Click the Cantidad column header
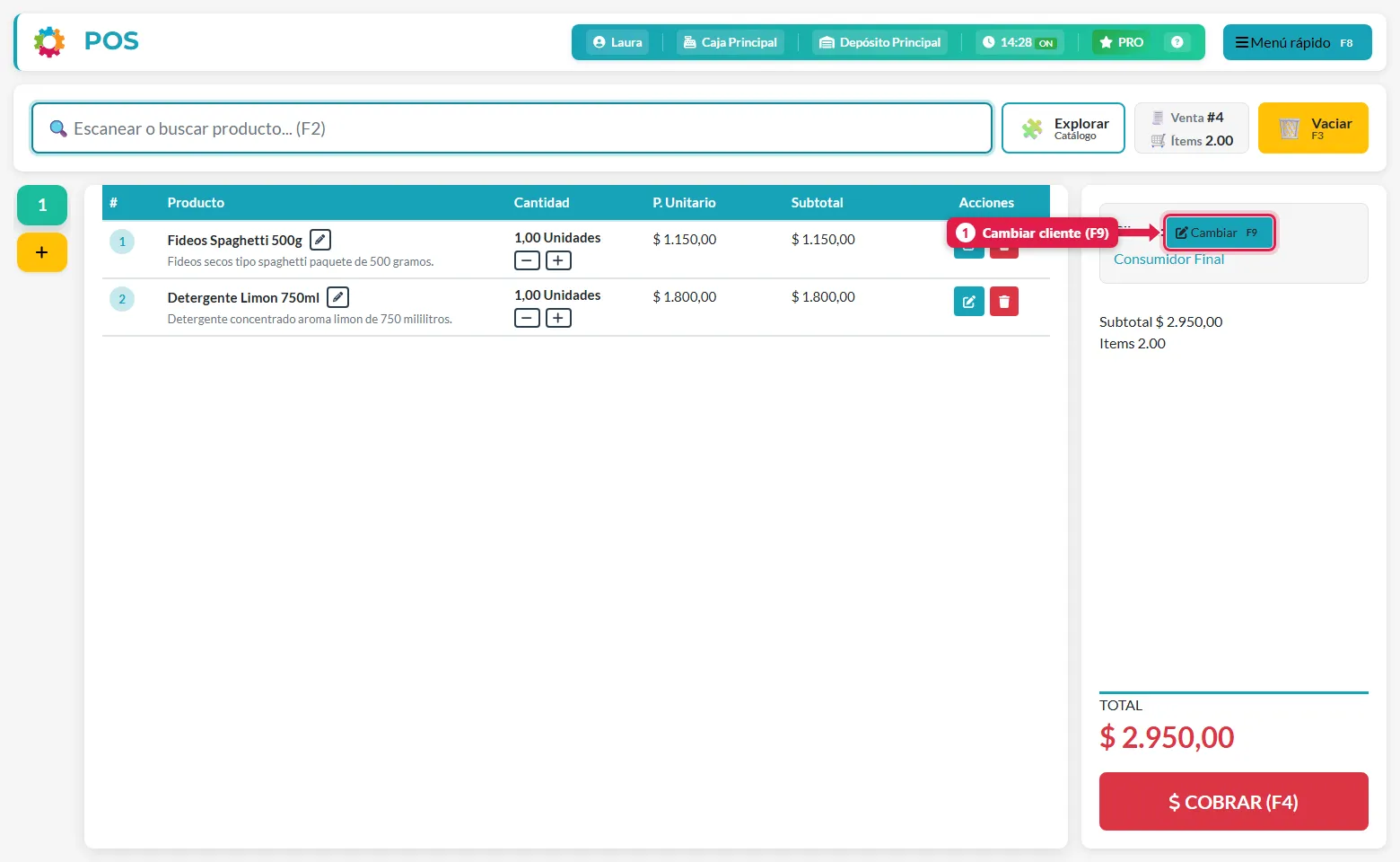Viewport: 1400px width, 862px height. tap(541, 202)
